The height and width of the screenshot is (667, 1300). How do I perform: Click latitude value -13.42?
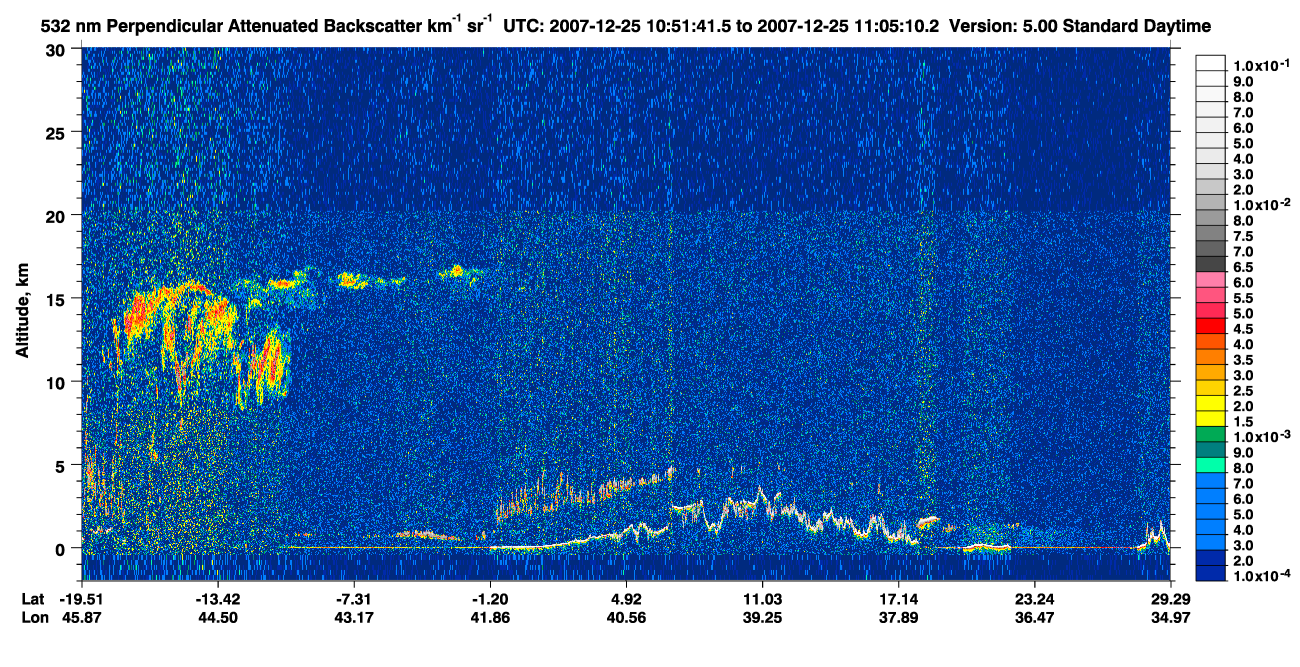(x=218, y=599)
